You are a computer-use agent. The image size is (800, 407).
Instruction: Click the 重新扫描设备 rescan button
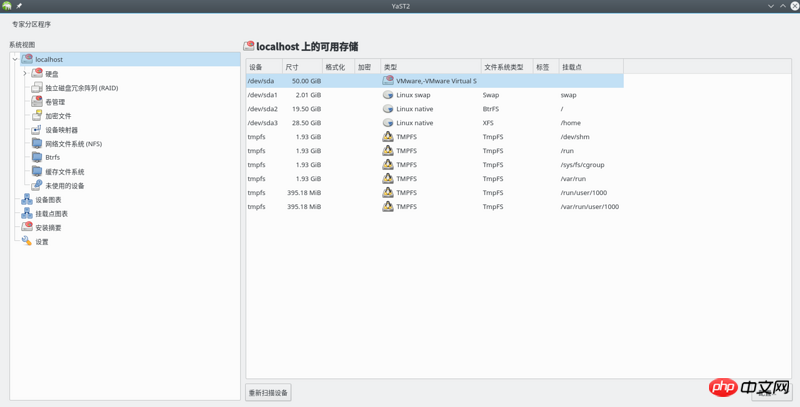tap(268, 393)
